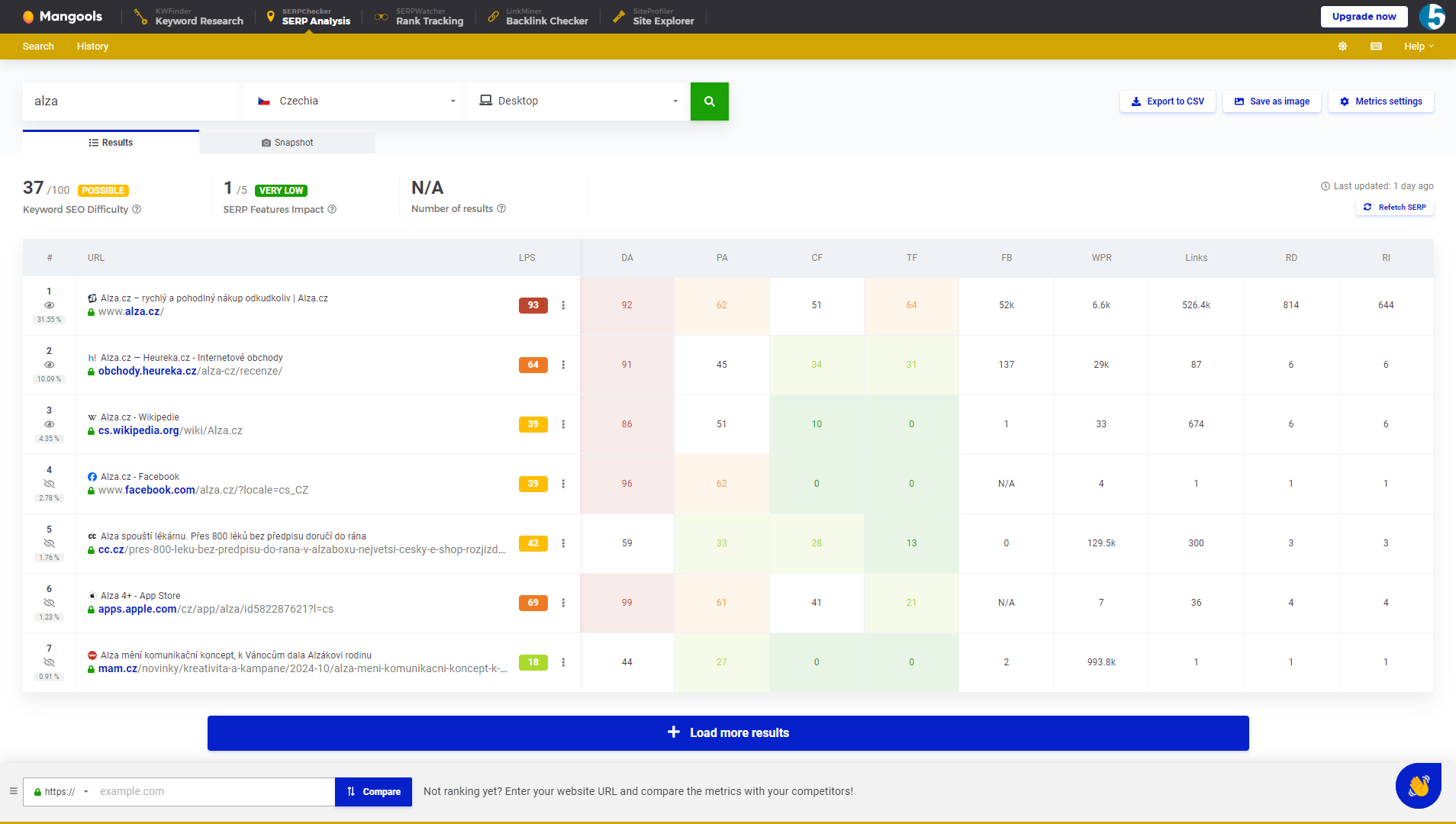Click the example.com URL input

pos(214,792)
